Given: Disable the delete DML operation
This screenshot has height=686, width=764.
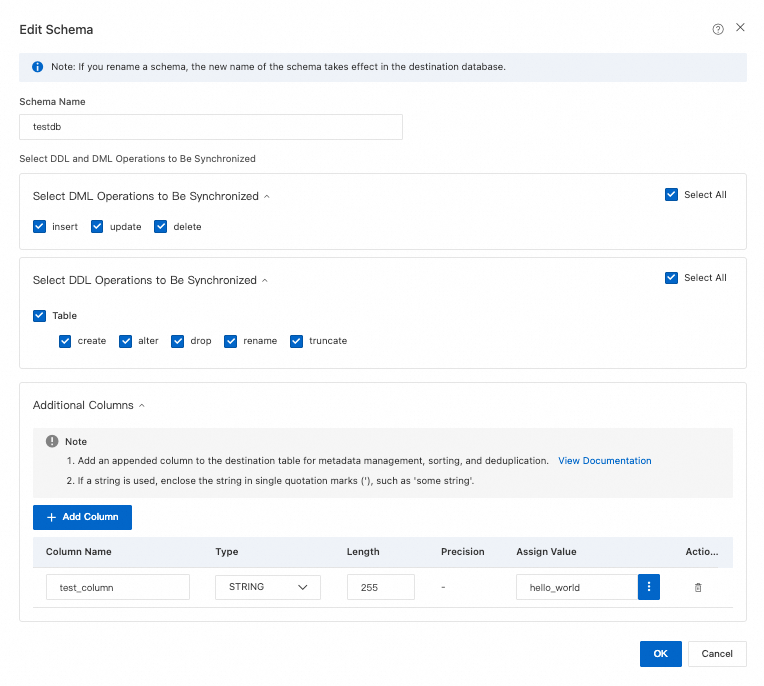Looking at the screenshot, I should point(161,227).
